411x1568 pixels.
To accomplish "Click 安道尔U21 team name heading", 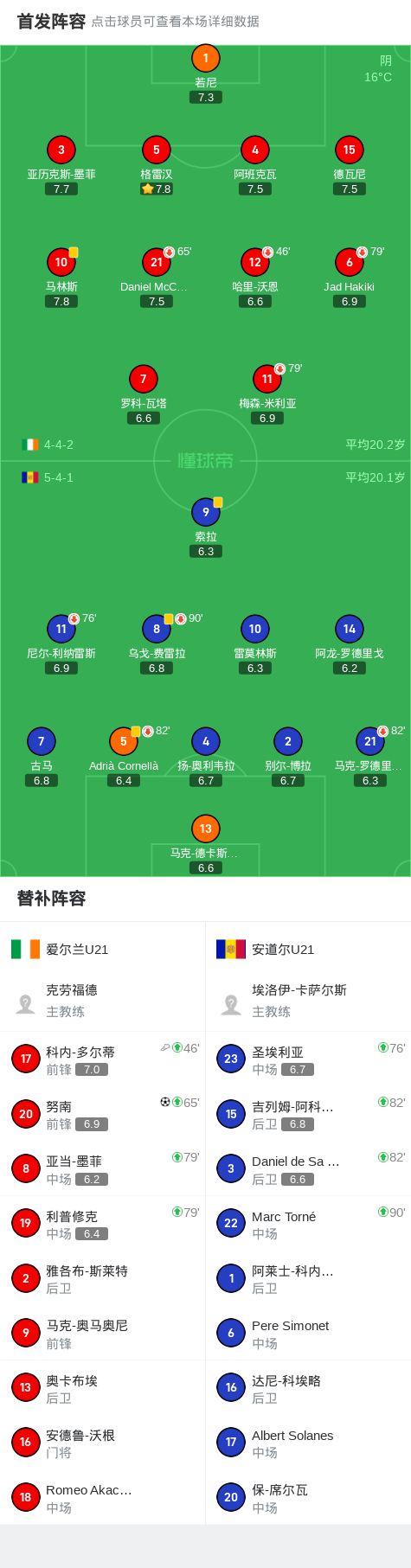I will [283, 950].
